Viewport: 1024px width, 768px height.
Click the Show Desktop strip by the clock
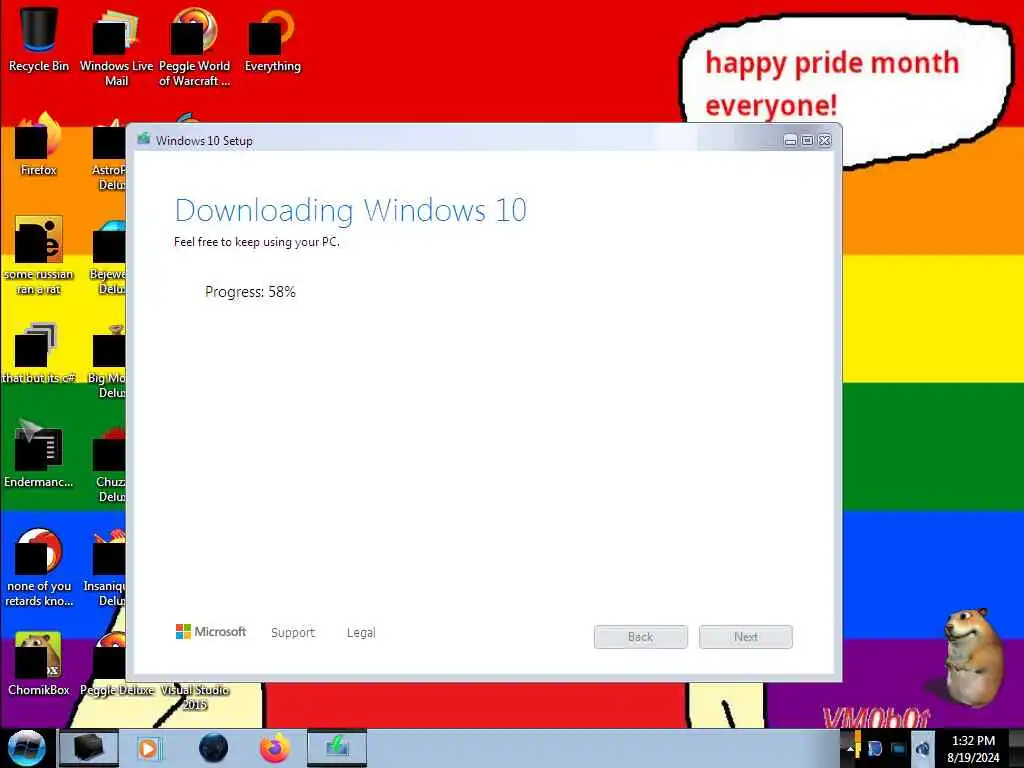[x=1017, y=749]
